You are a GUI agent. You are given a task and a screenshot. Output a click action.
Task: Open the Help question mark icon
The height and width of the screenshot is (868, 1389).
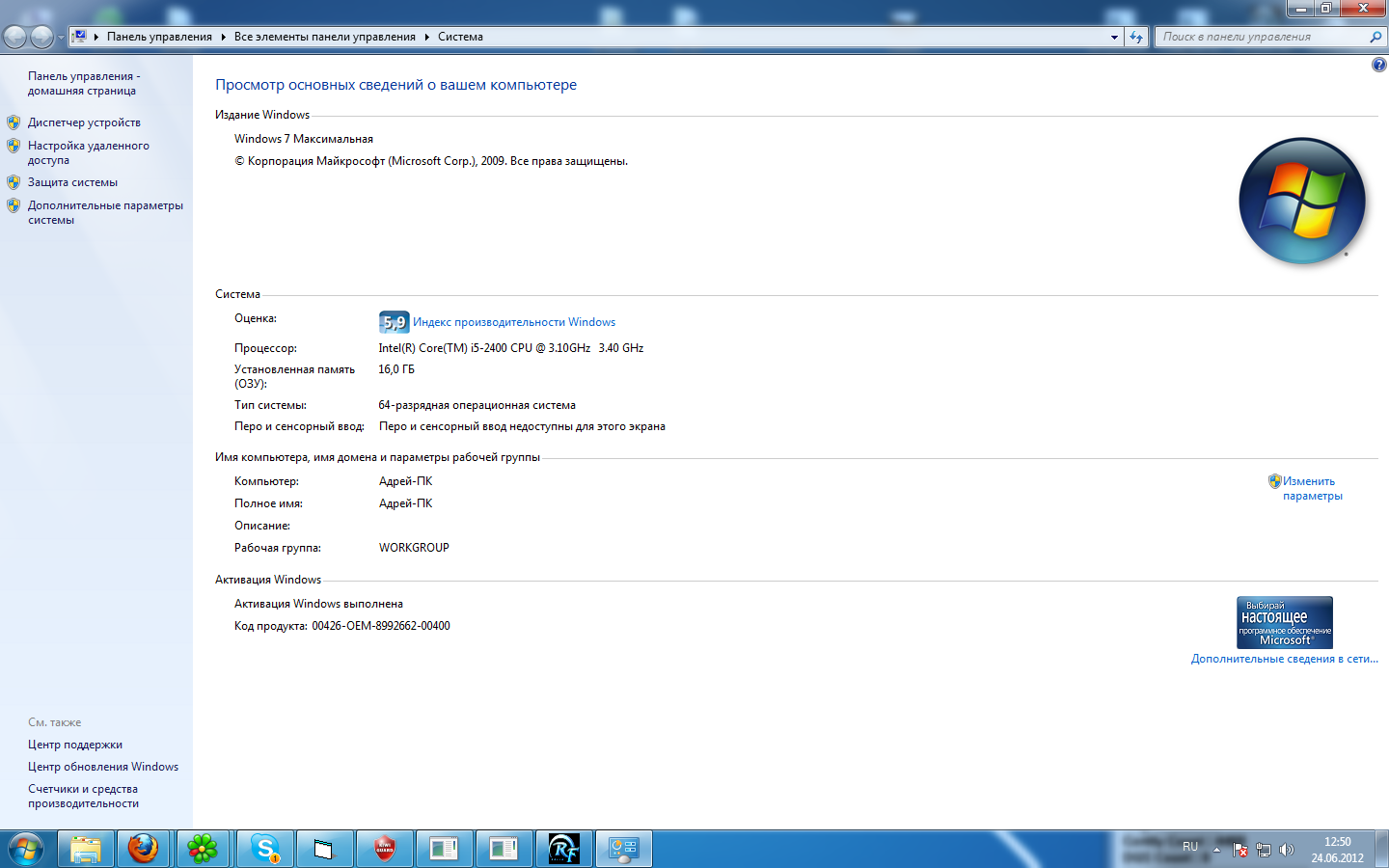tap(1378, 65)
